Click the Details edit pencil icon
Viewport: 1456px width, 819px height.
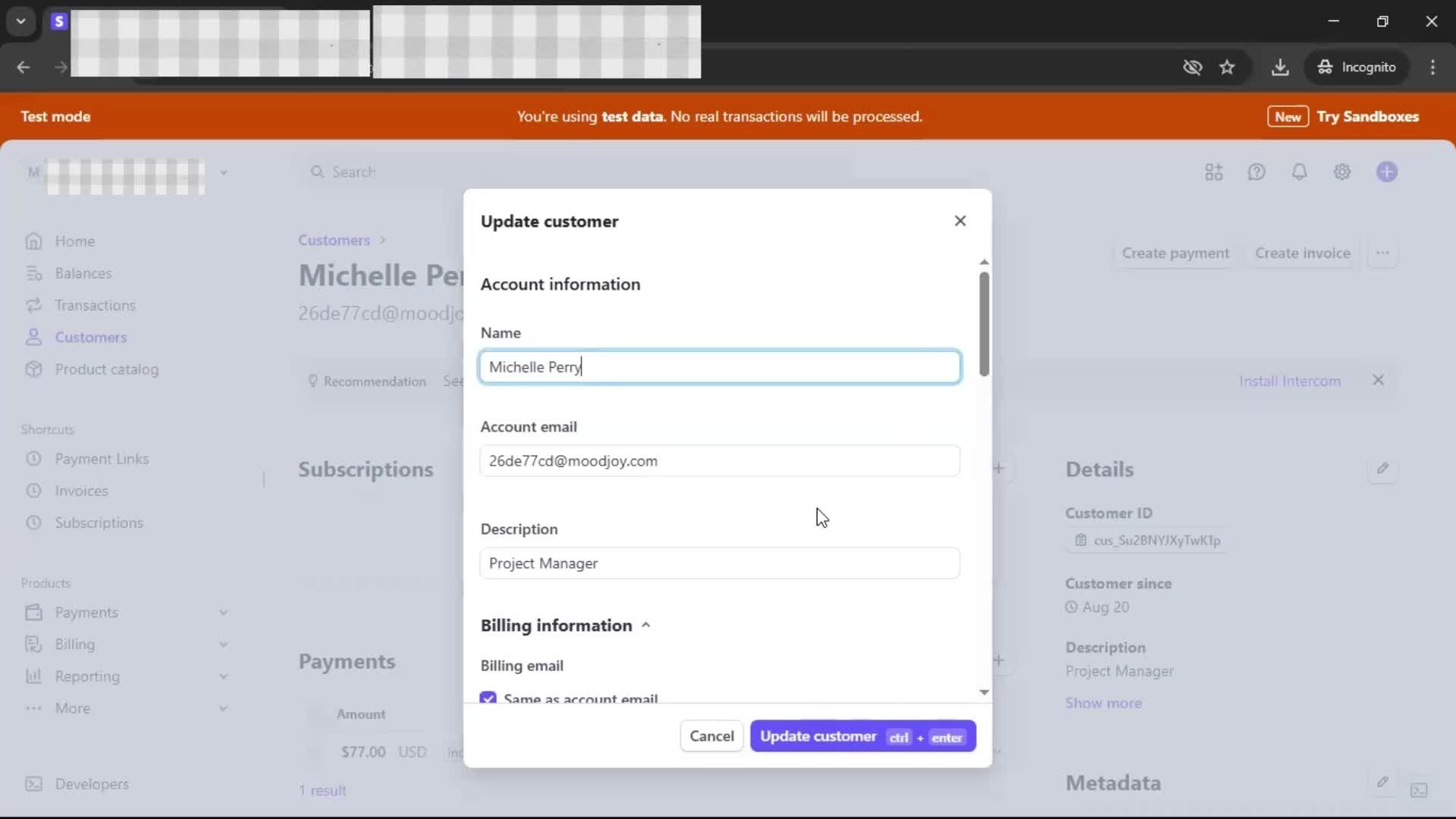tap(1382, 469)
